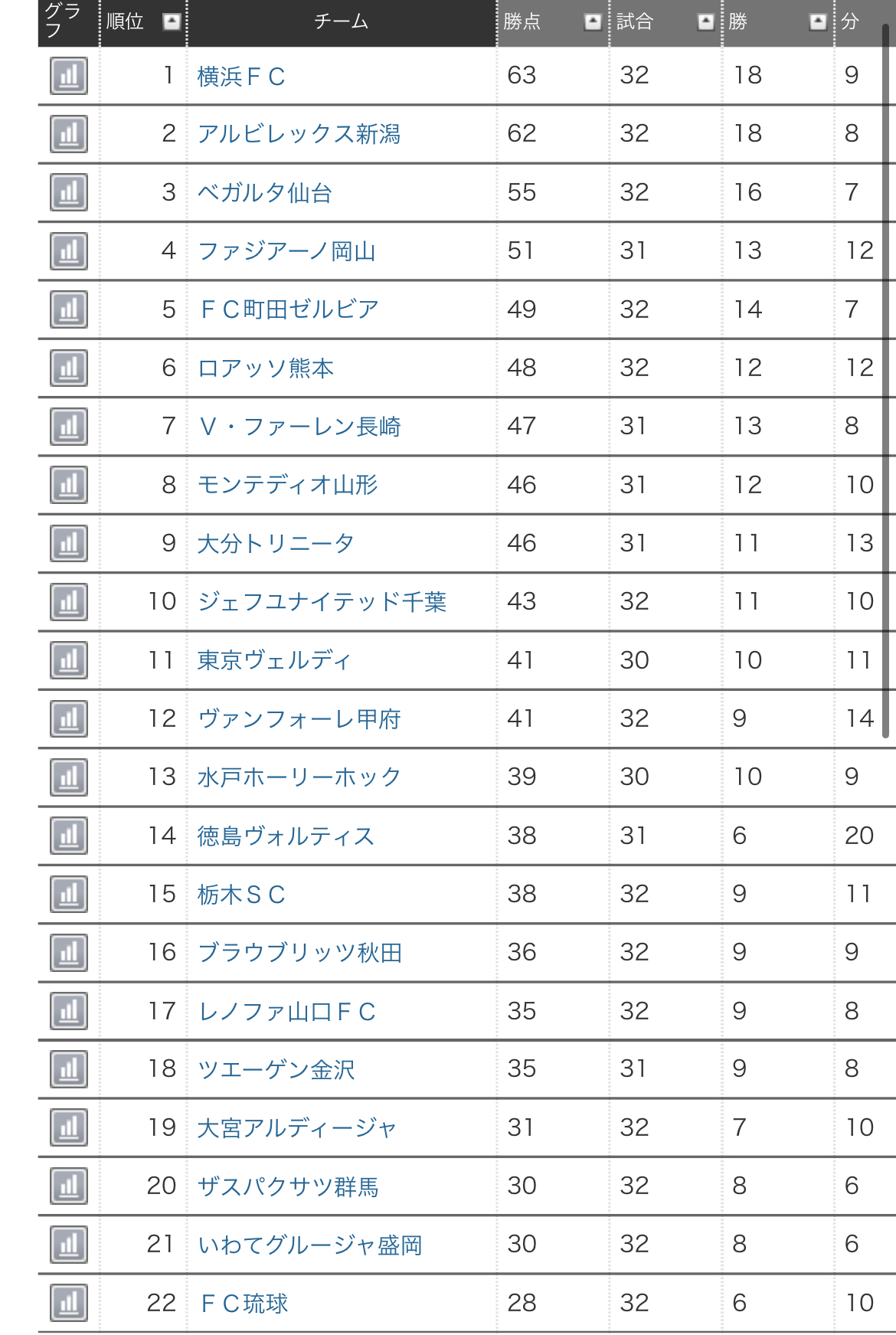This screenshot has height=1335, width=896.
Task: Click graph icon next to 東京ヴェルディ
Action: pyautogui.click(x=69, y=660)
